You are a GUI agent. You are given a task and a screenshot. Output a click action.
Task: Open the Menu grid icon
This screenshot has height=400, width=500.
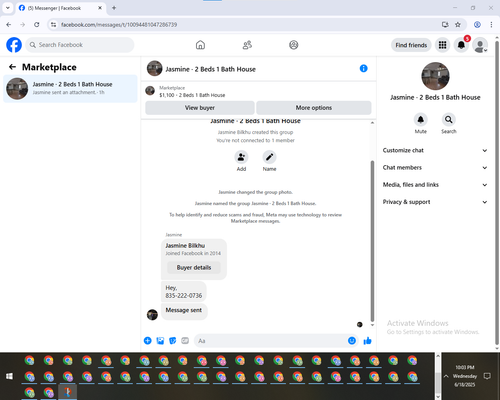442,45
